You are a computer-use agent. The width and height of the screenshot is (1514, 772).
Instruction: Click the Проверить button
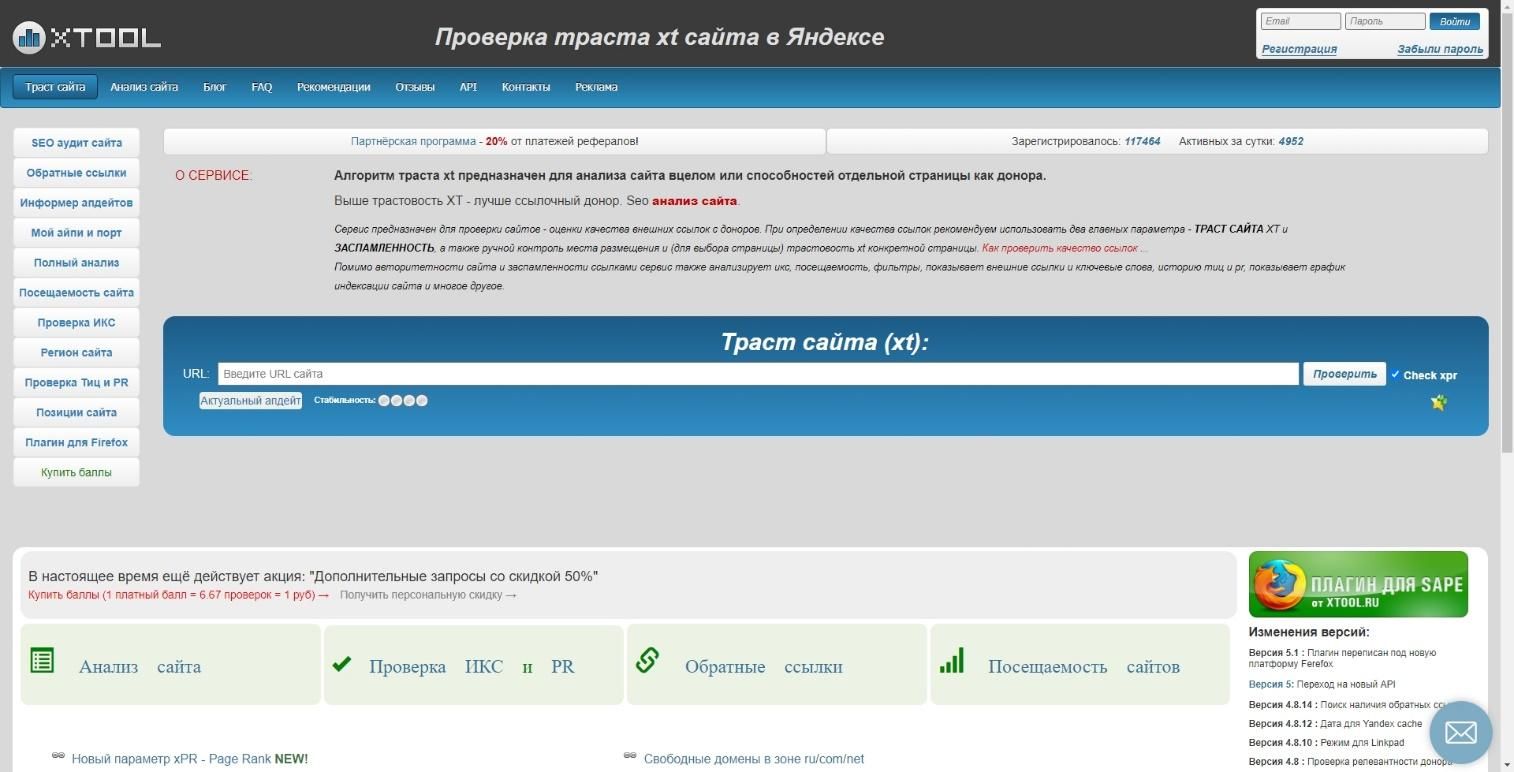[1344, 374]
